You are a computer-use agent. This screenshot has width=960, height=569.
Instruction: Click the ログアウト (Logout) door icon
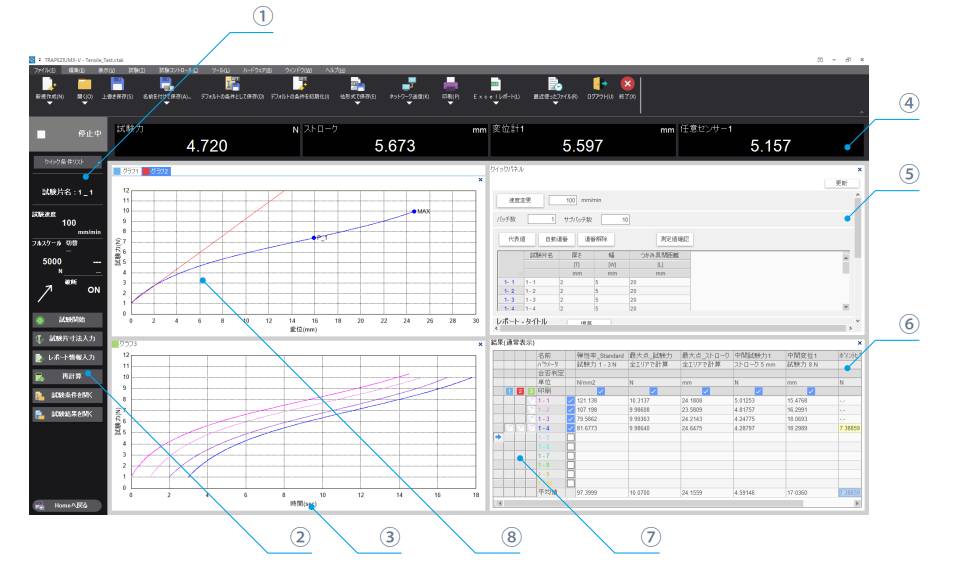point(599,84)
